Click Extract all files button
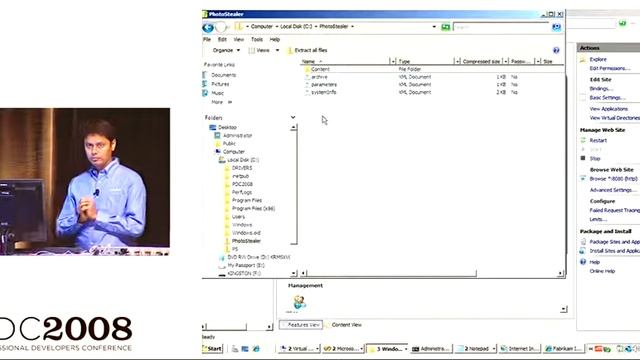Image resolution: width=640 pixels, height=360 pixels. (x=308, y=50)
